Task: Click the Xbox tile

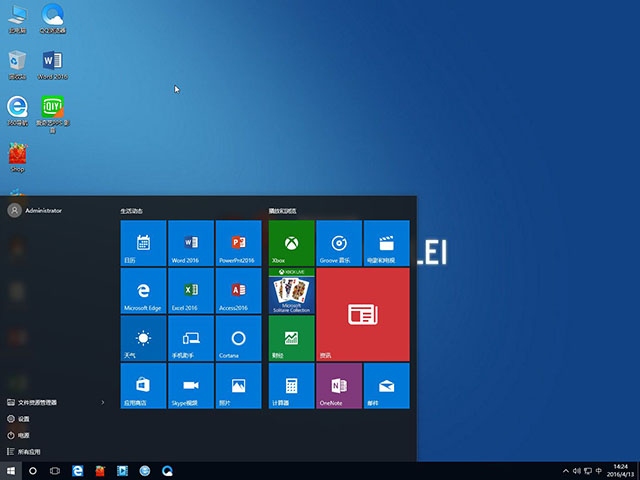Action: [x=291, y=243]
